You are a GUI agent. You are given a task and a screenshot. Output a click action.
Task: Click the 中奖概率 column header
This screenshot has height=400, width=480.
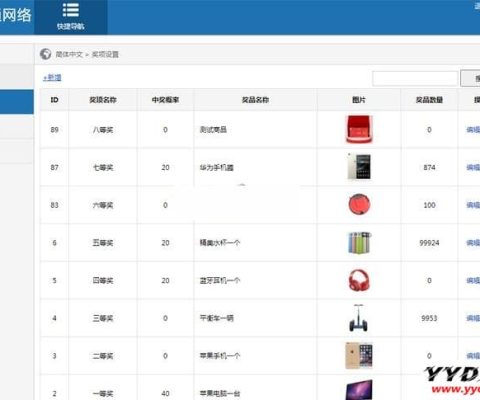[x=165, y=100]
